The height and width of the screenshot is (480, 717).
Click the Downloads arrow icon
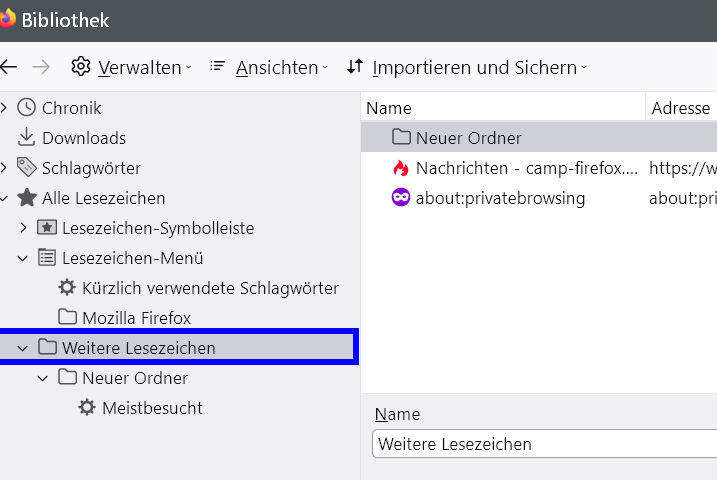tap(27, 138)
